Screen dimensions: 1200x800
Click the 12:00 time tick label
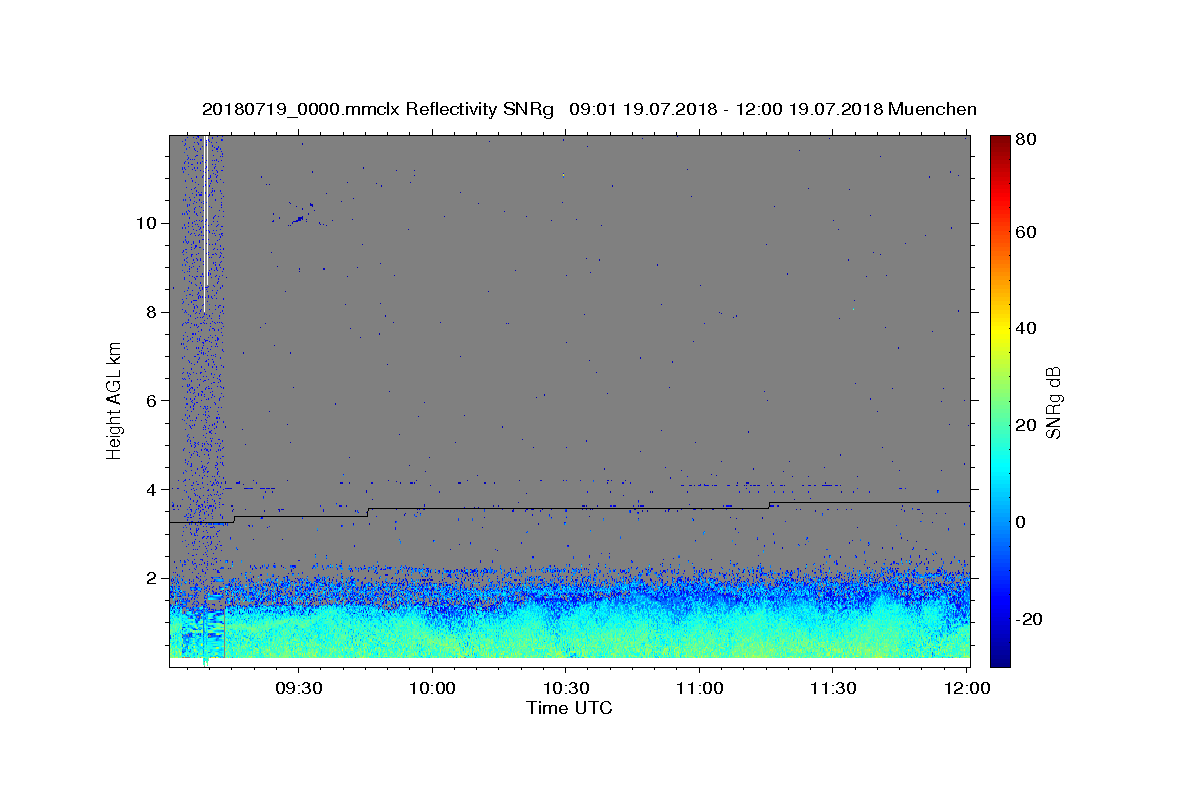tap(966, 689)
